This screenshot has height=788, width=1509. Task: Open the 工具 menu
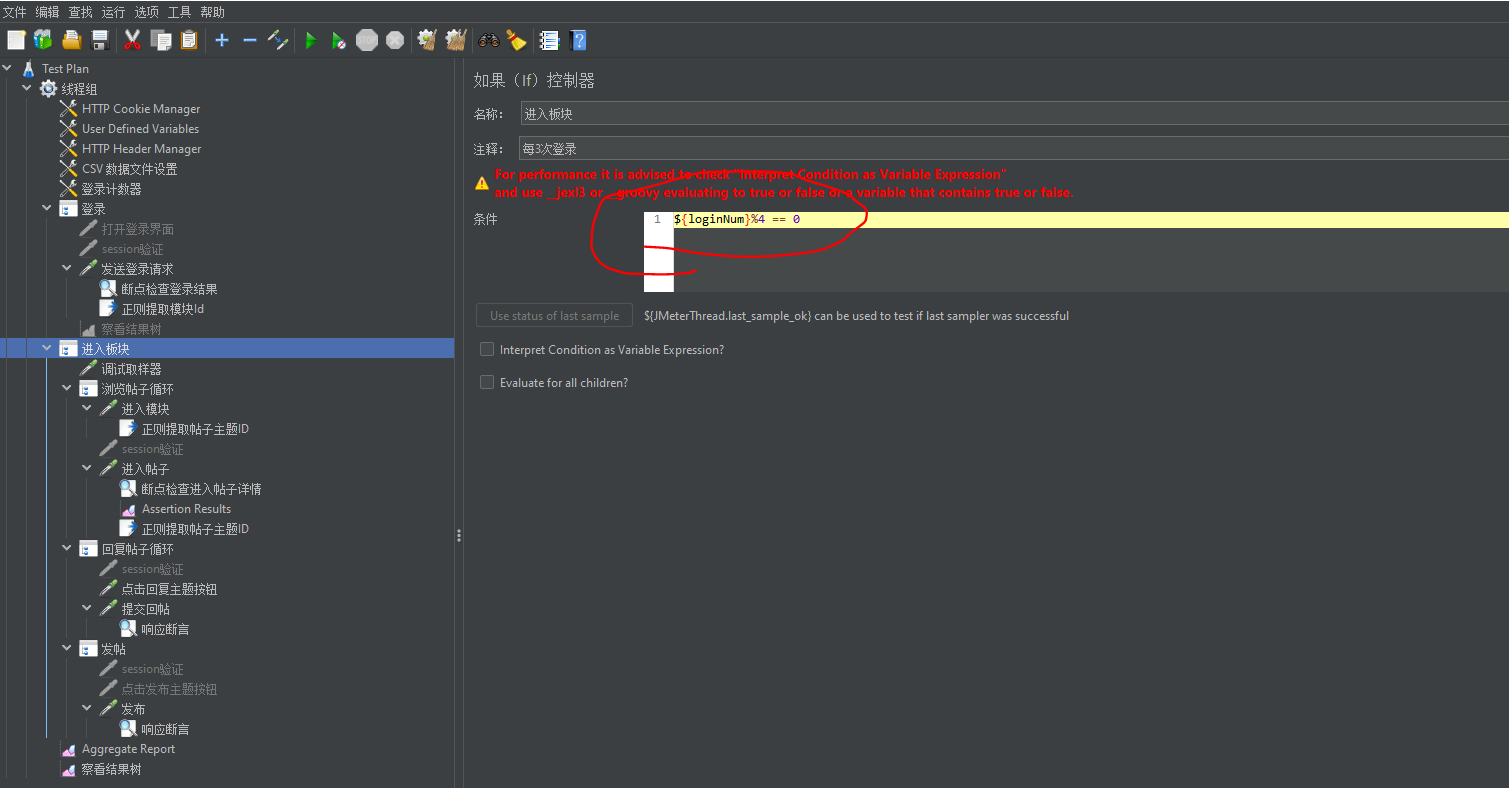[x=179, y=12]
